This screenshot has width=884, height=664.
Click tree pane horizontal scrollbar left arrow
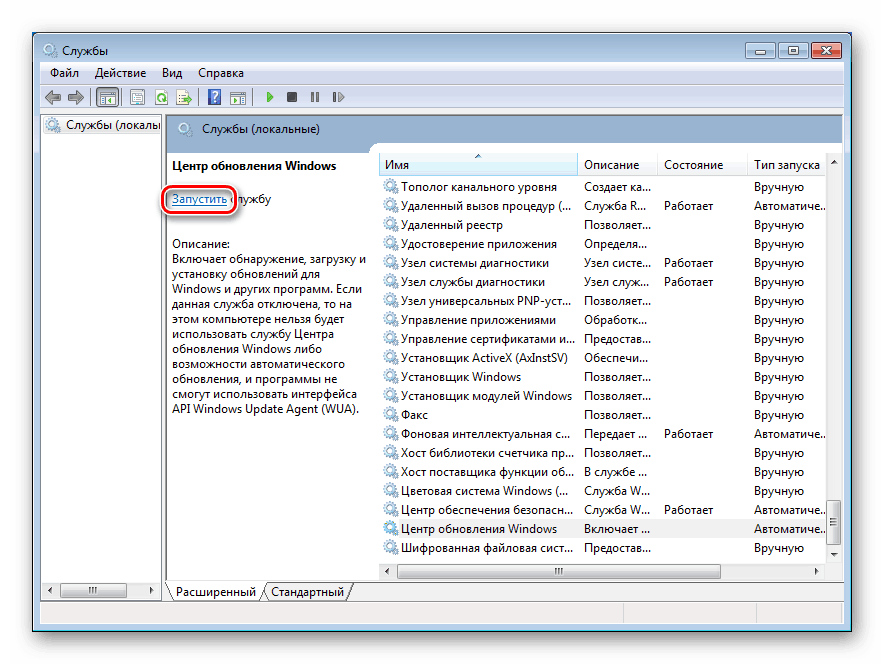(x=50, y=590)
